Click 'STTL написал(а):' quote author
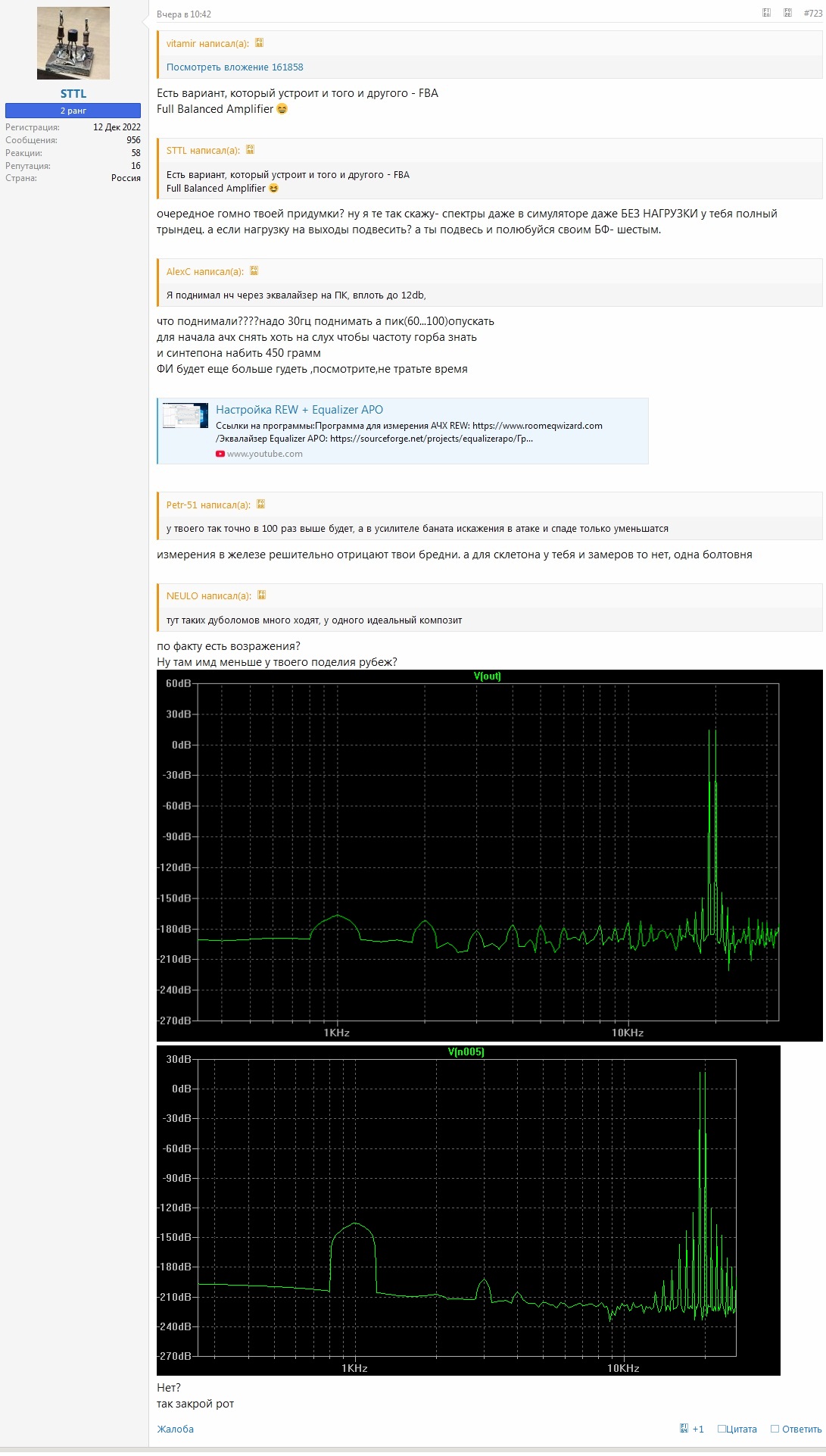This screenshot has height=1456, width=826. pyautogui.click(x=203, y=151)
